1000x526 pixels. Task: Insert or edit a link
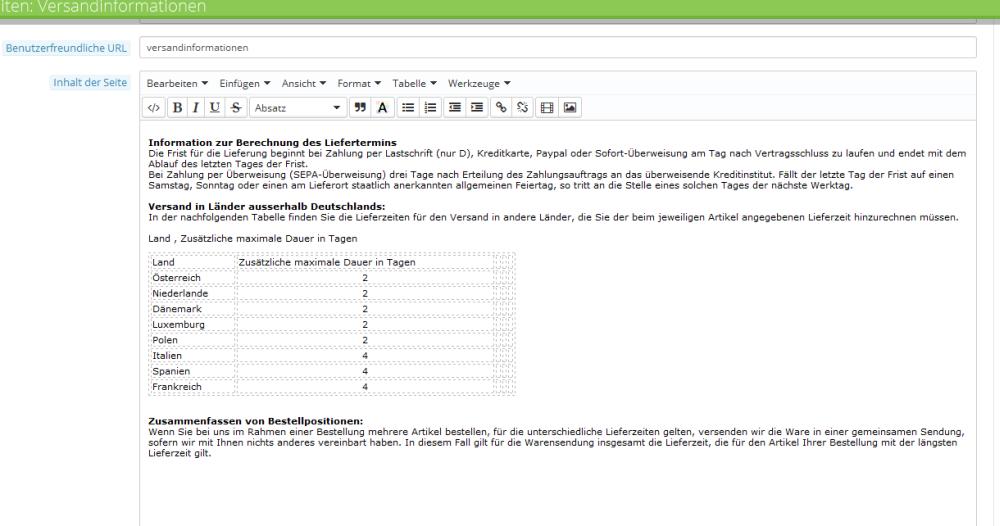[x=501, y=108]
